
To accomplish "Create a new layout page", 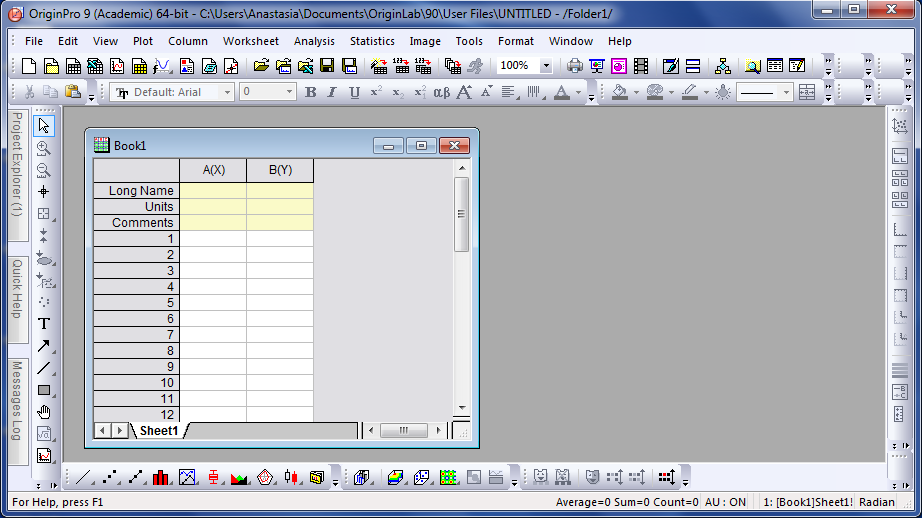I will tap(187, 66).
